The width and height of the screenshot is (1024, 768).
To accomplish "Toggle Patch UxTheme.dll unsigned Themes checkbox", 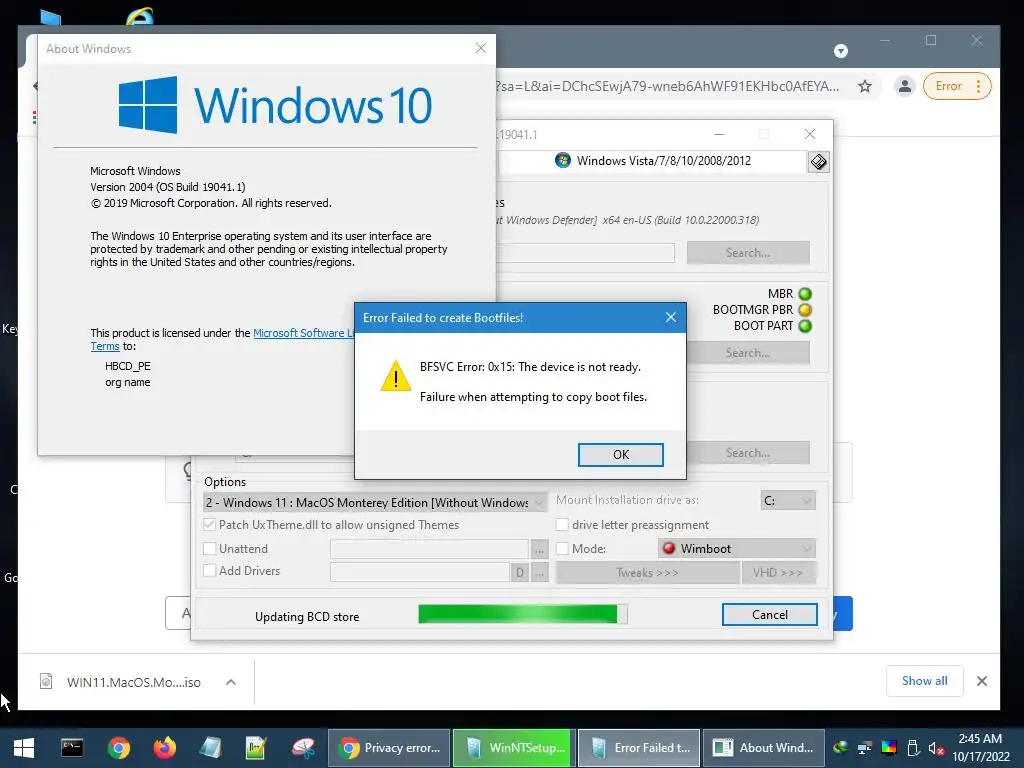I will click(210, 524).
